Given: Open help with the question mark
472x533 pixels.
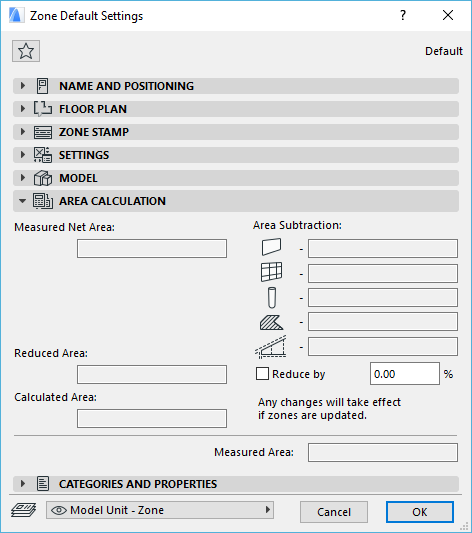Looking at the screenshot, I should coord(403,15).
